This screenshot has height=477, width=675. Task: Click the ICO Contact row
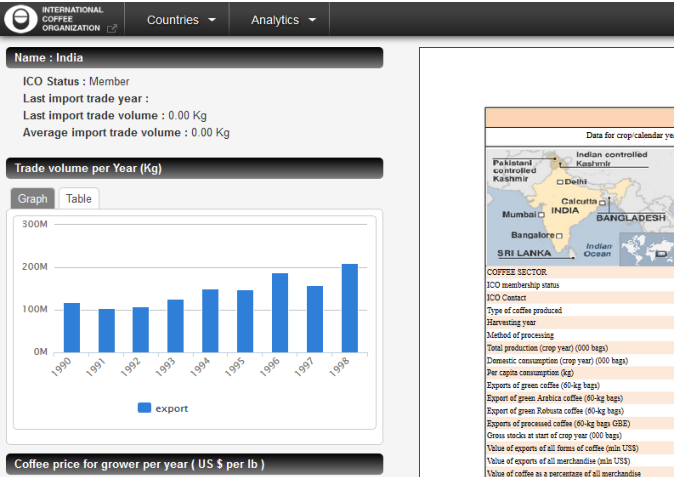pos(580,297)
